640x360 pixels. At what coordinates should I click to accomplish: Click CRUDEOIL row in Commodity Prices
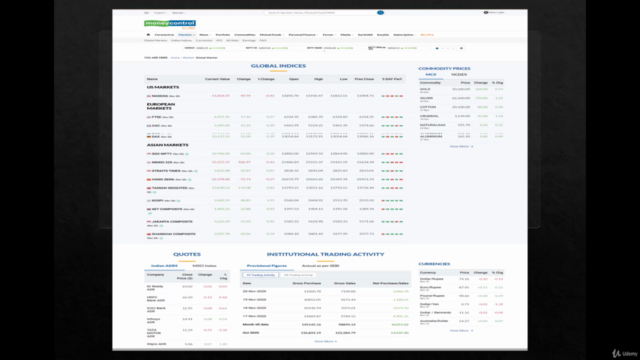click(461, 117)
